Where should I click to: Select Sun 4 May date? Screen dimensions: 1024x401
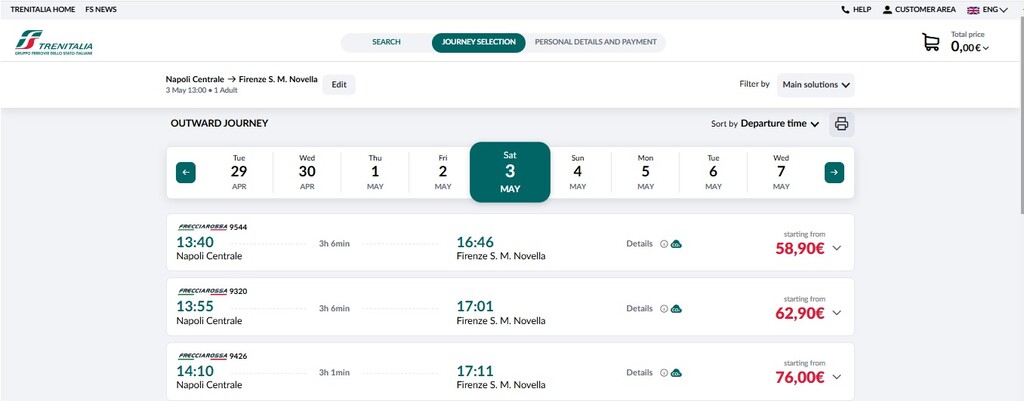(577, 172)
